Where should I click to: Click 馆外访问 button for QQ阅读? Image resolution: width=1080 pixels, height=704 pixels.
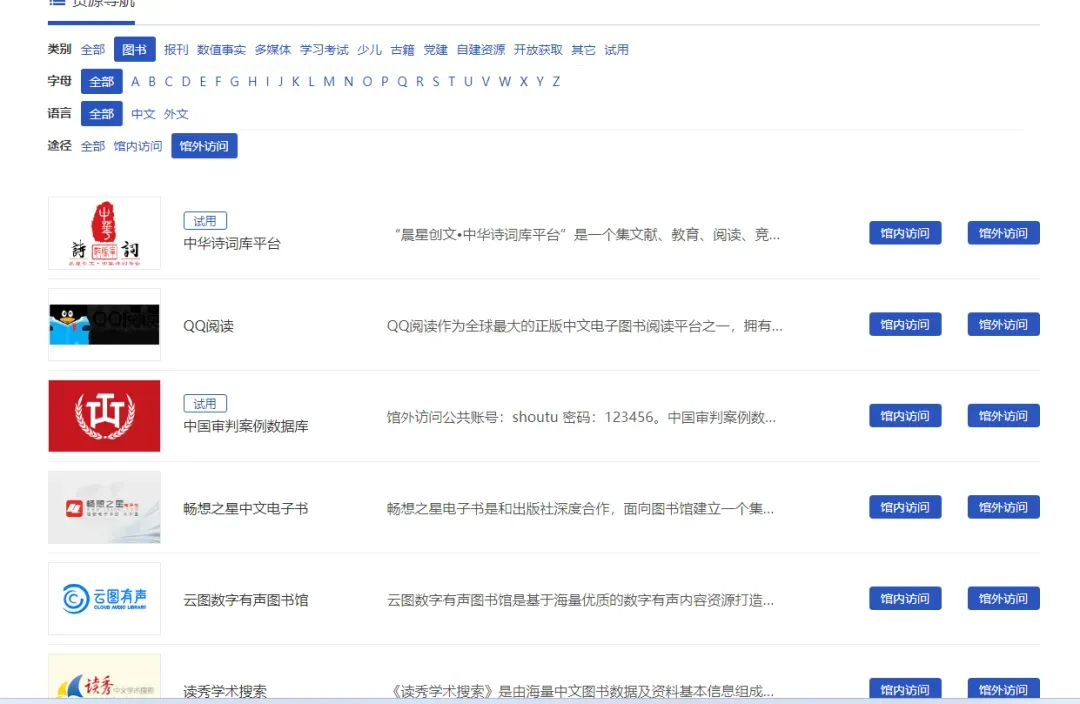click(x=1003, y=325)
